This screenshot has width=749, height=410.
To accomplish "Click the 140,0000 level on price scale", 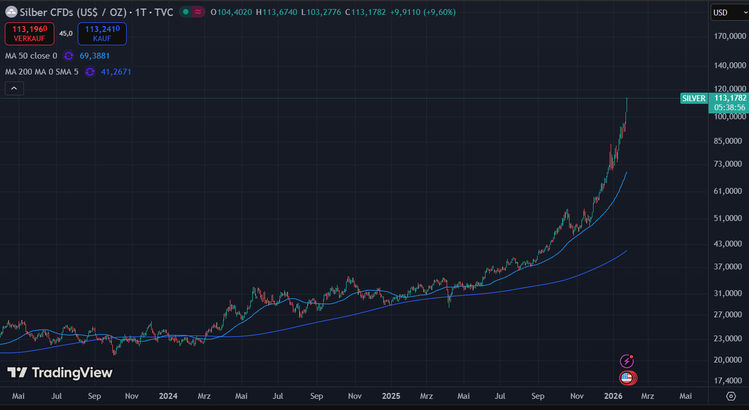I will pos(725,65).
